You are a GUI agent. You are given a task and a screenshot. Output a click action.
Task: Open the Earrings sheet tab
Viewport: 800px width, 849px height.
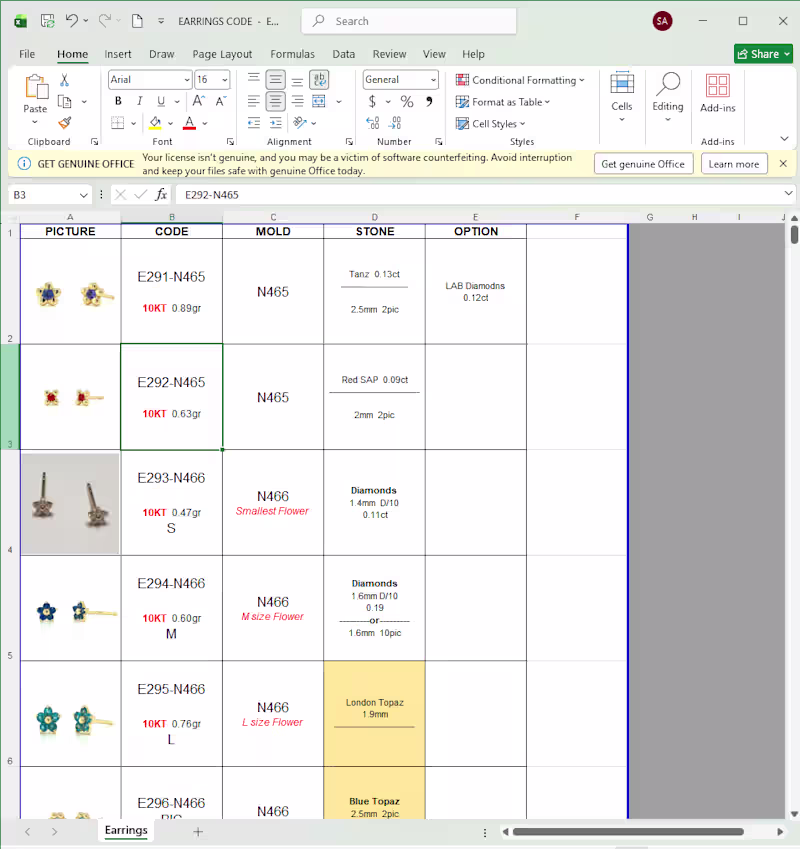click(x=126, y=830)
